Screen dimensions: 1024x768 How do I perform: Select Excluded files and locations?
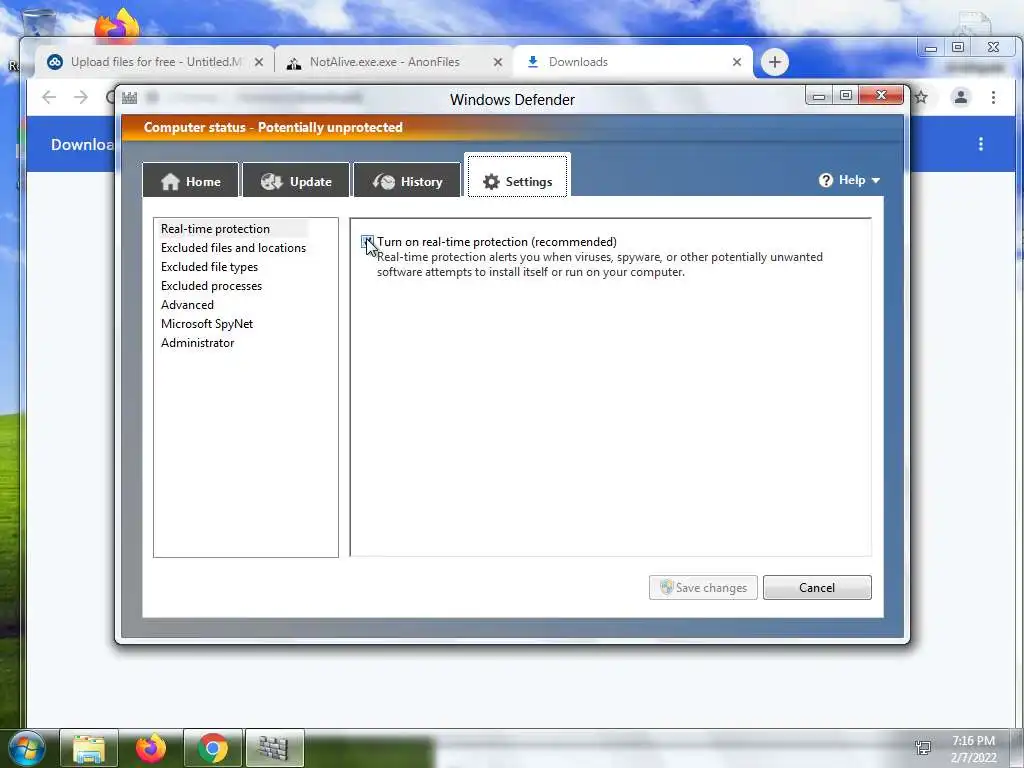(x=233, y=248)
